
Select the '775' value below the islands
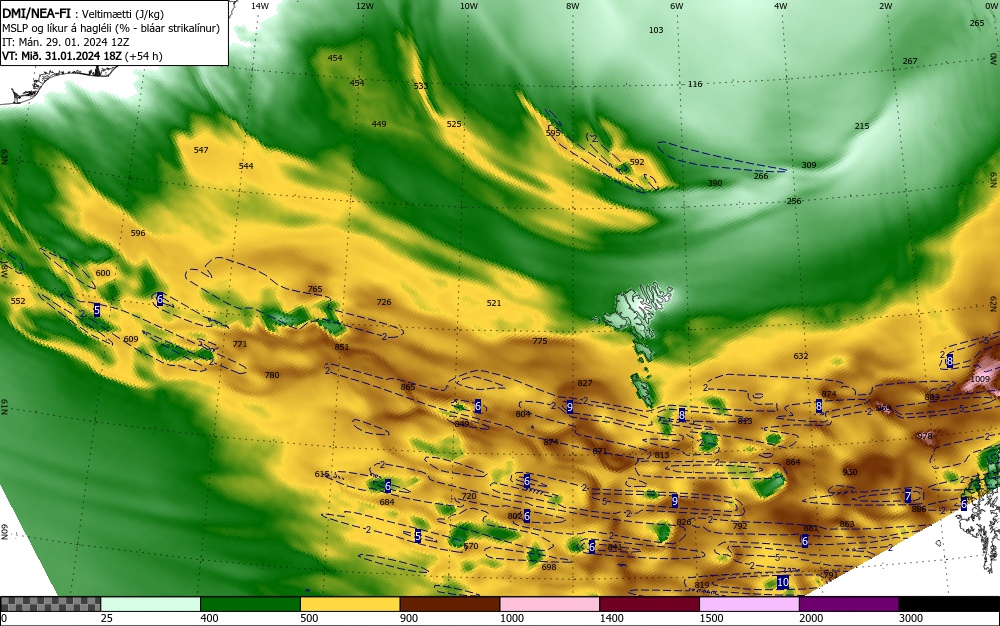click(540, 342)
